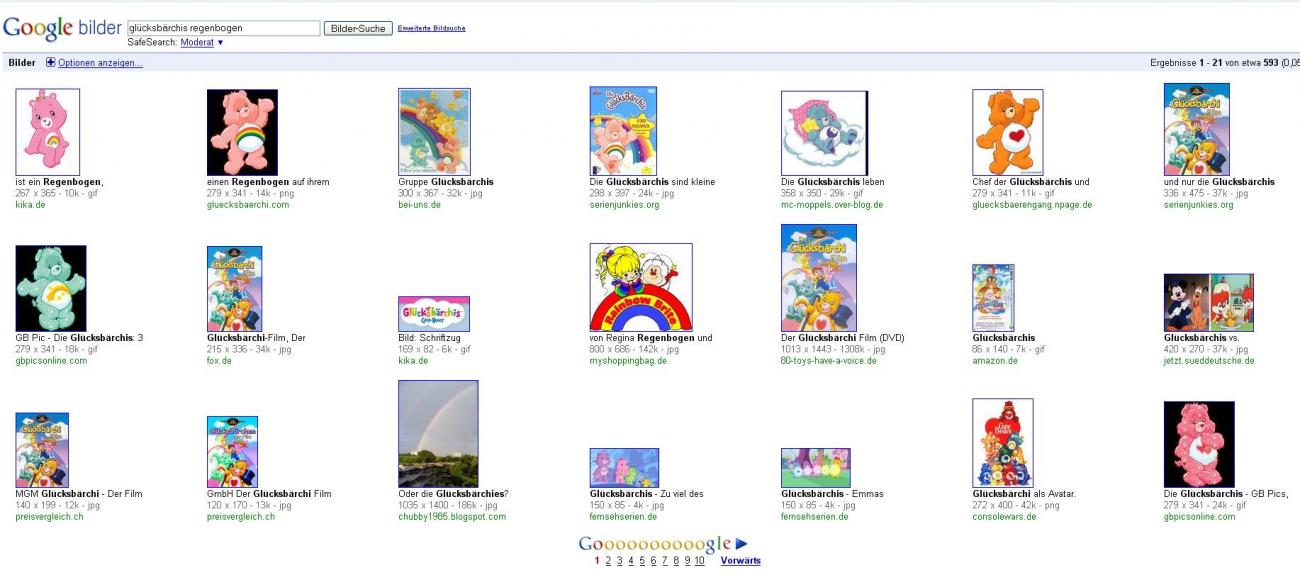The image size is (1300, 575).
Task: Open the Care Bears avatar thumbnail from consolewars.de
Action: tap(1002, 443)
